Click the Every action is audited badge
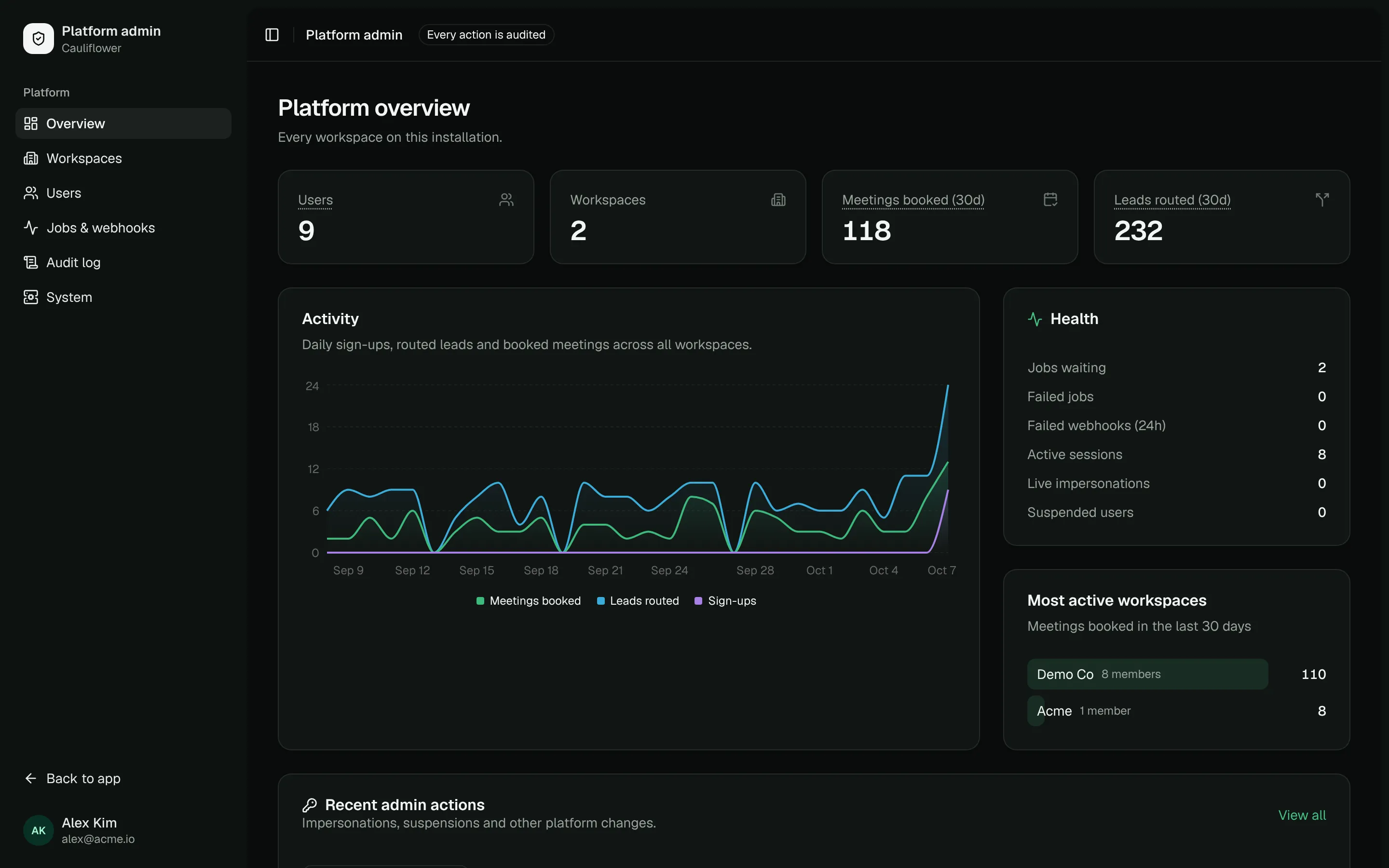This screenshot has width=1389, height=868. (x=486, y=34)
